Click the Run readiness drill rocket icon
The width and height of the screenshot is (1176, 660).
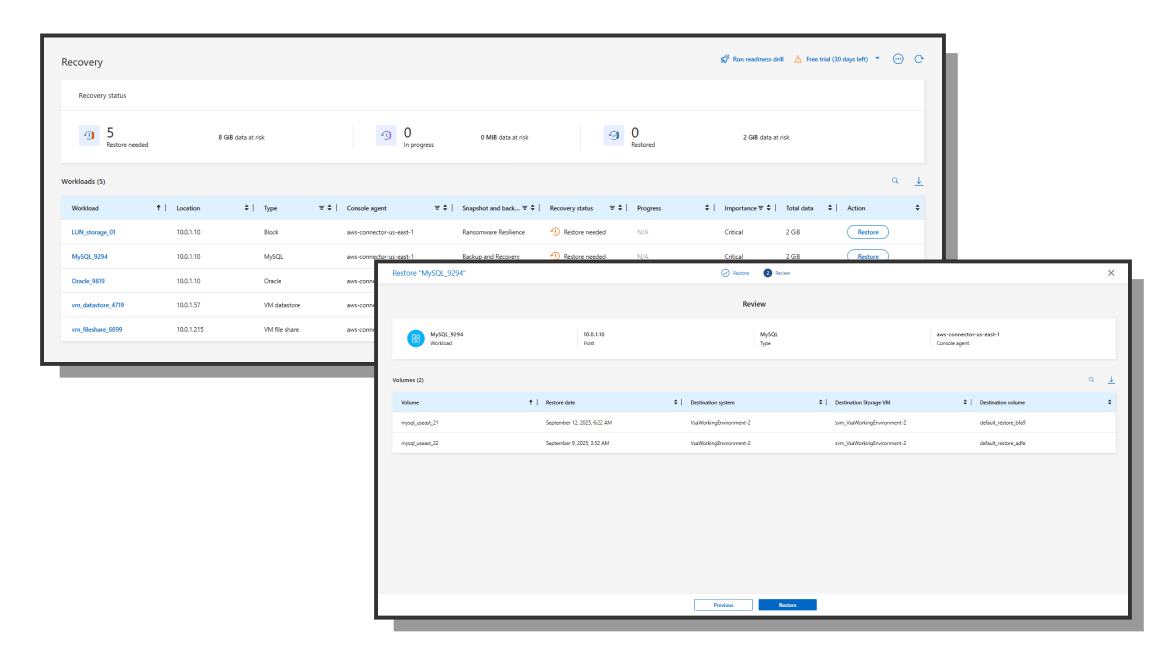tap(725, 59)
